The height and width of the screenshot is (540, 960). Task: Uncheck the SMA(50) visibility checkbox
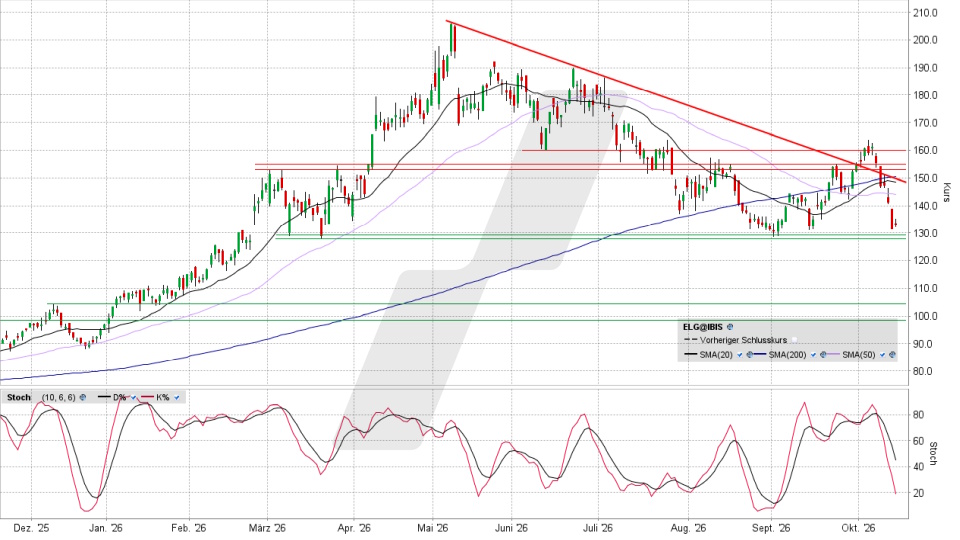882,354
